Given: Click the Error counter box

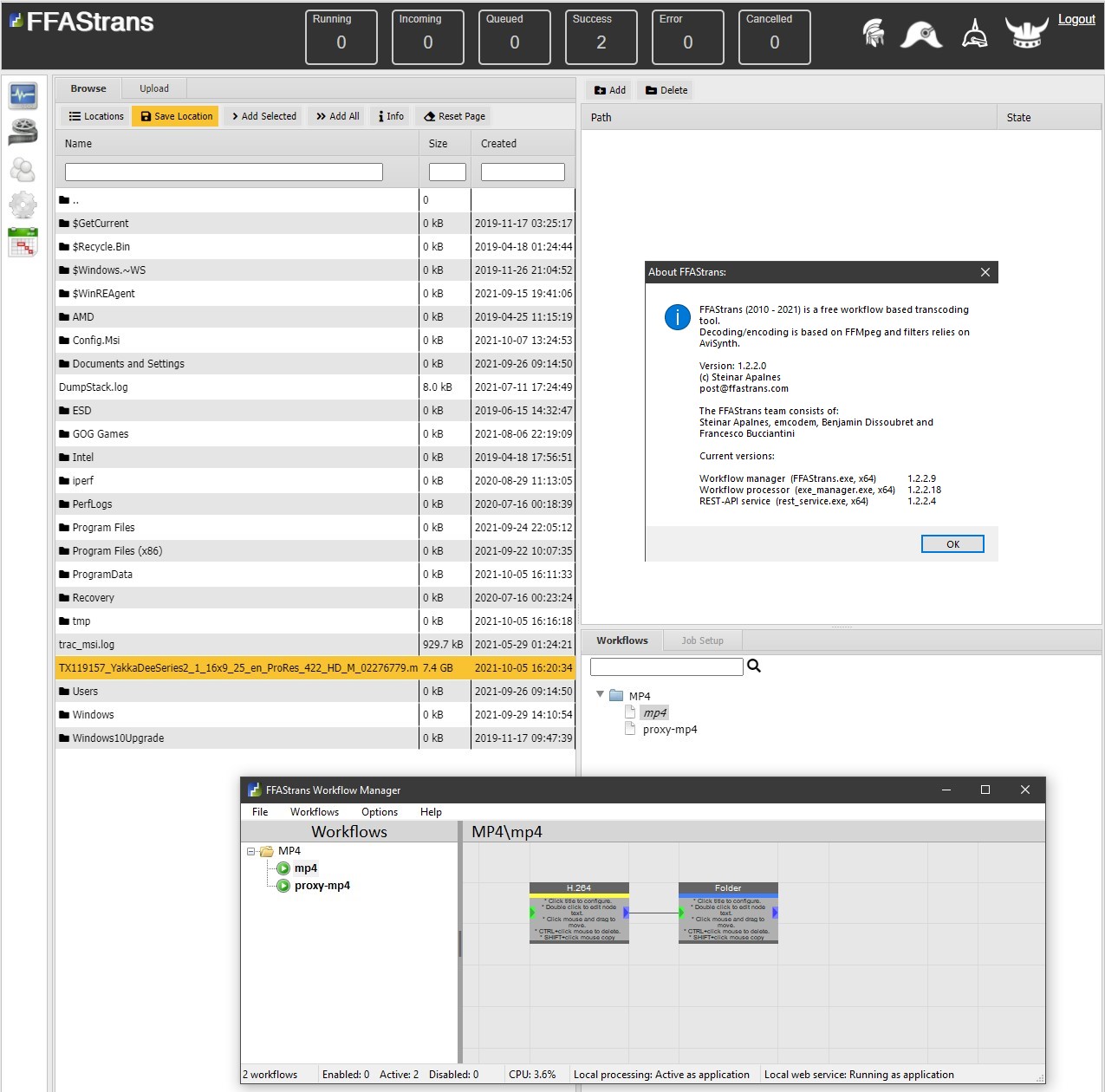Looking at the screenshot, I should coord(688,37).
